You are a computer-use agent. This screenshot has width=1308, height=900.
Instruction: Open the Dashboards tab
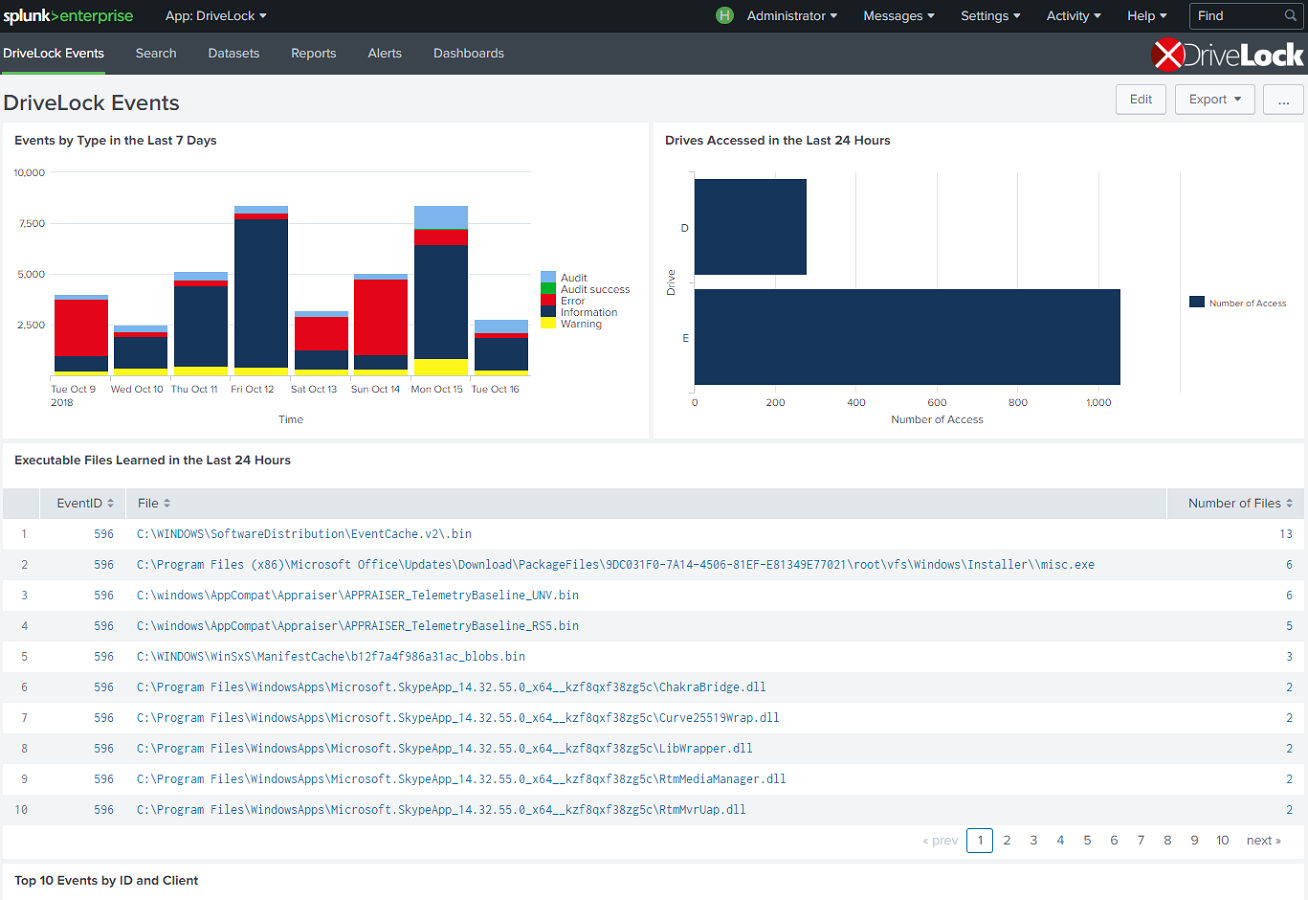pyautogui.click(x=469, y=53)
